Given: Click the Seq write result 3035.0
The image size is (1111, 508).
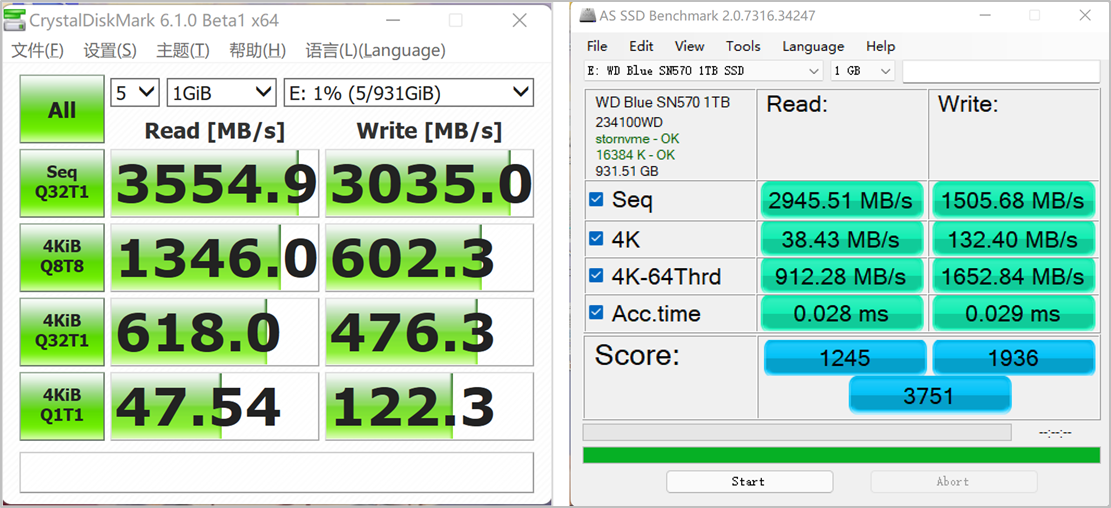Looking at the screenshot, I should pyautogui.click(x=429, y=184).
